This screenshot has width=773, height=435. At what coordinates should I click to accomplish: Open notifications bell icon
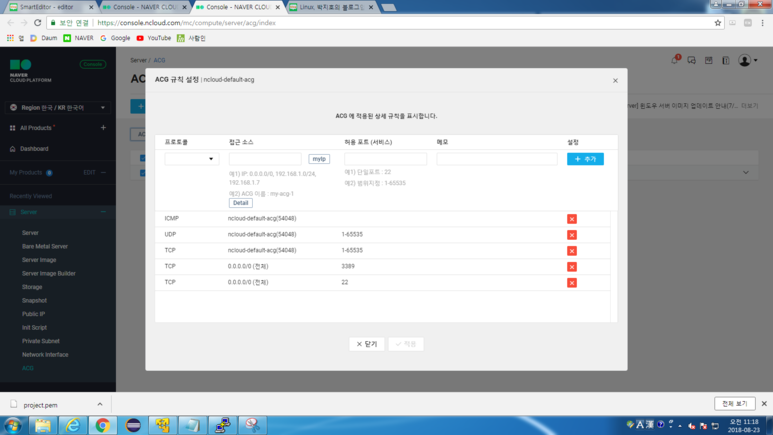click(674, 60)
